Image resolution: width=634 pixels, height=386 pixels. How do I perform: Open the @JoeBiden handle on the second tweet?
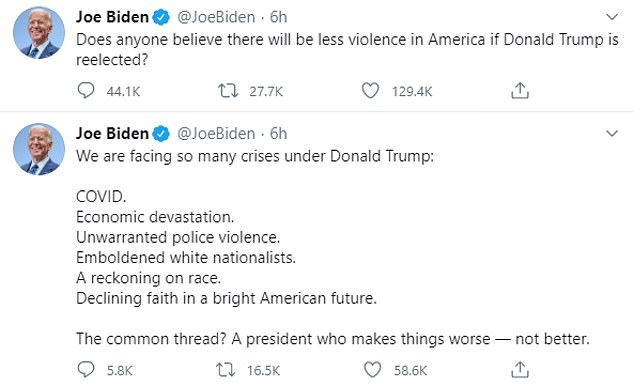coord(216,134)
